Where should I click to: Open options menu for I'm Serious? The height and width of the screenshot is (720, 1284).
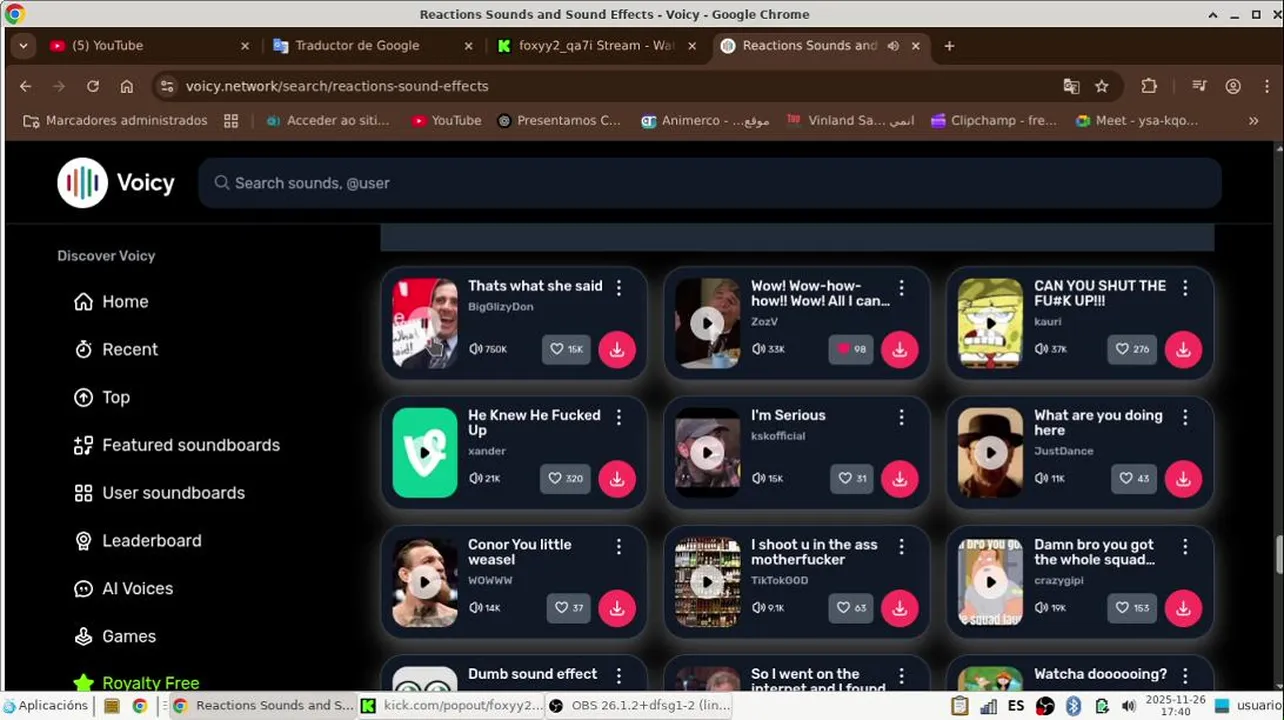(x=902, y=417)
